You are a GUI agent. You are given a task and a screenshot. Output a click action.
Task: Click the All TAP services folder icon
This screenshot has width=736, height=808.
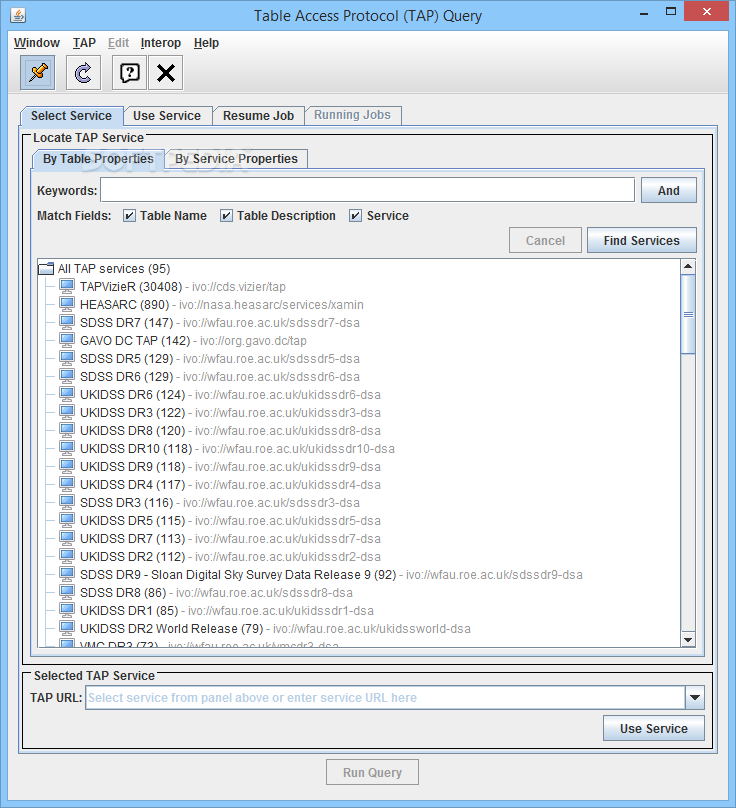tap(46, 269)
